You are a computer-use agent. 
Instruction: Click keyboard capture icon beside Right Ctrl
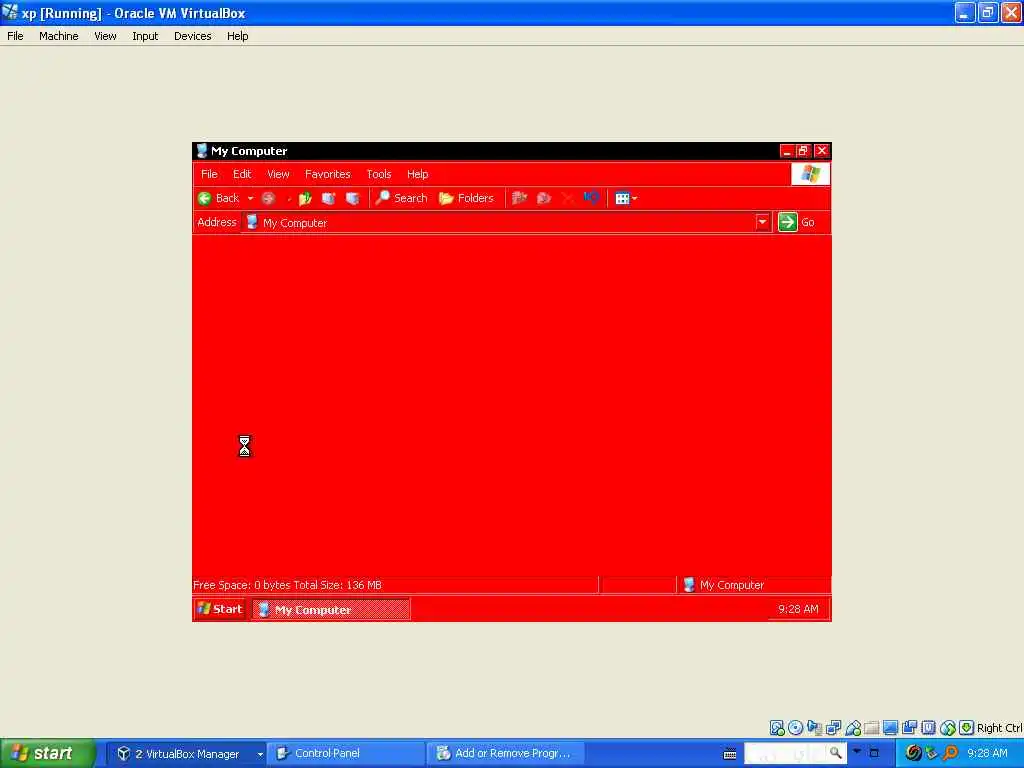point(967,728)
